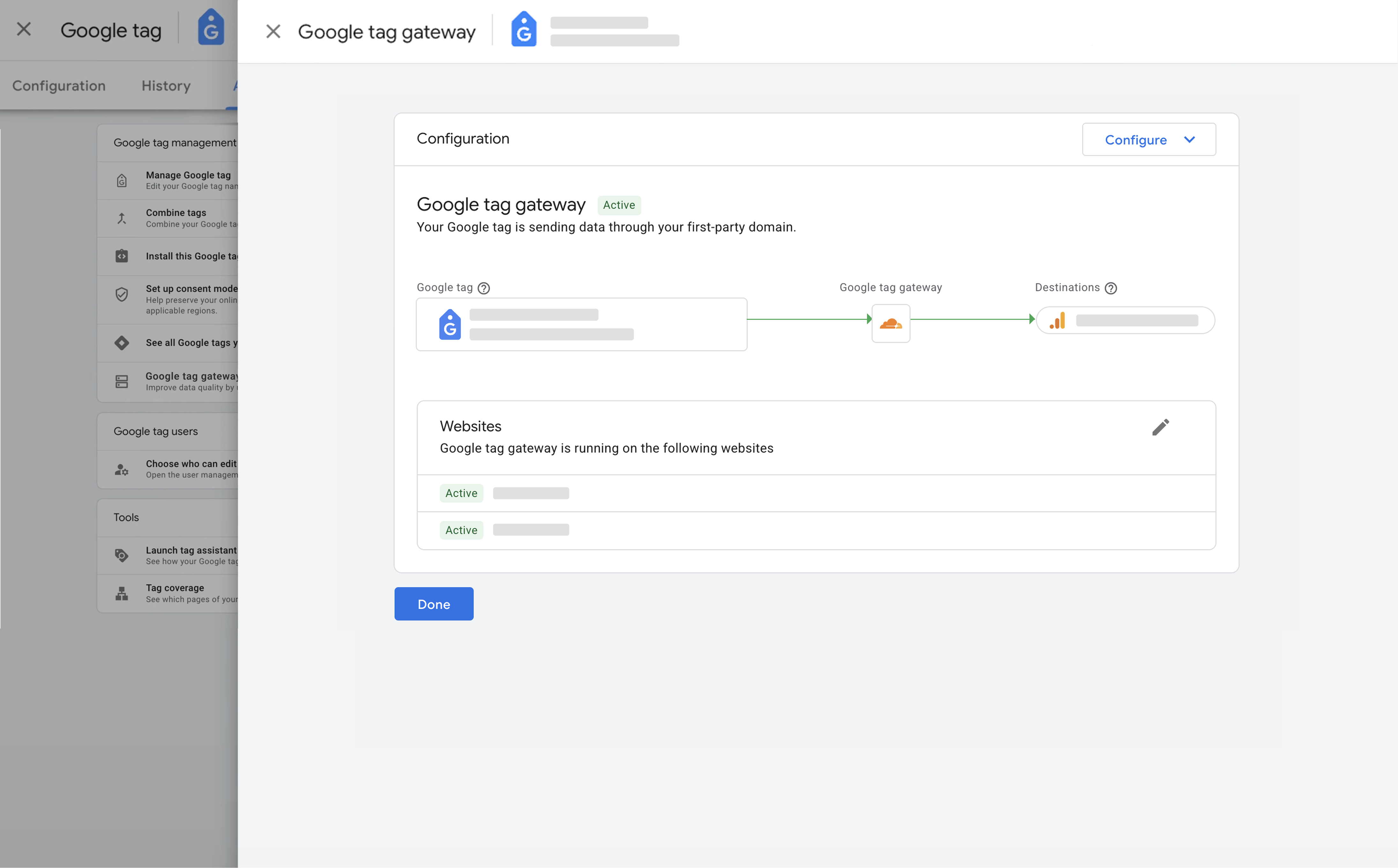Click the Cloudflare gateway icon box

(891, 323)
